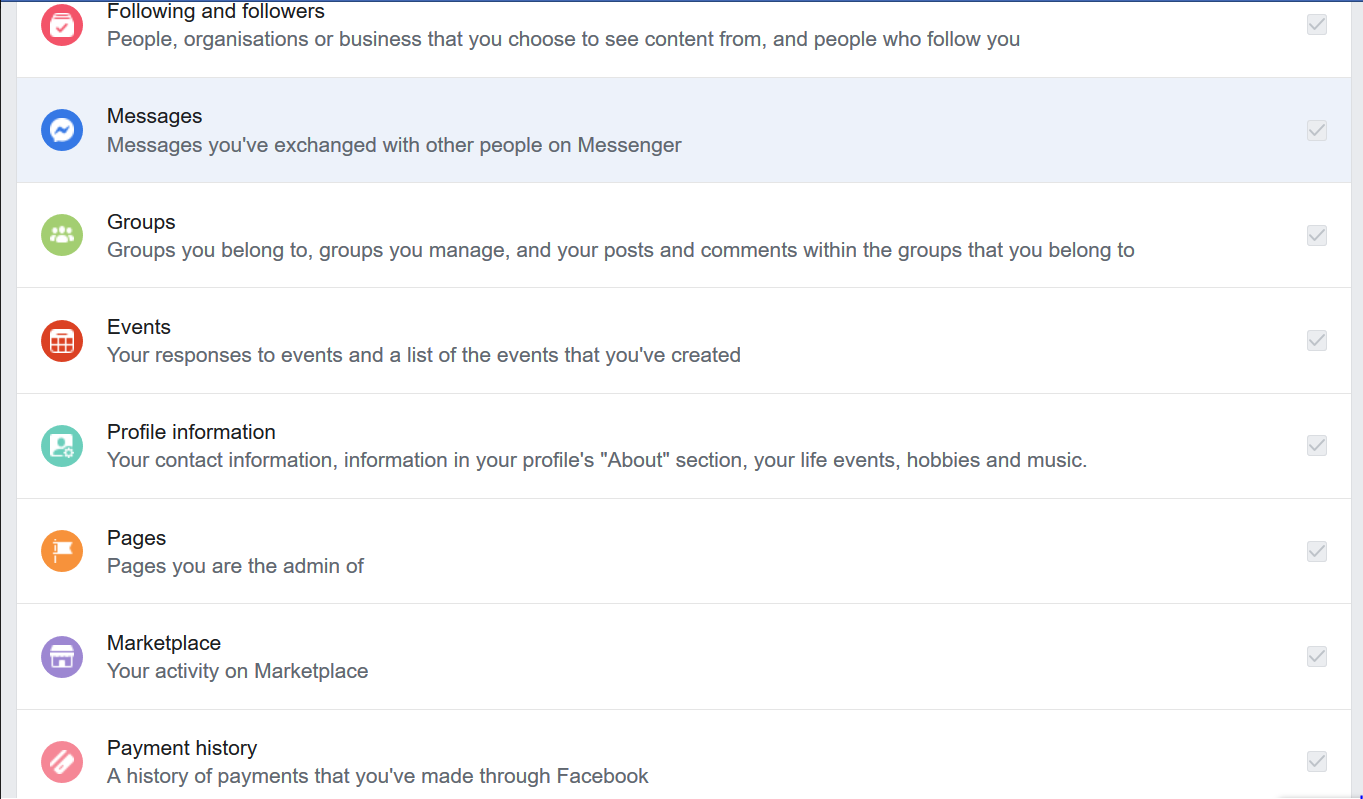
Task: Toggle the Payment history checkbox
Action: [x=1317, y=761]
